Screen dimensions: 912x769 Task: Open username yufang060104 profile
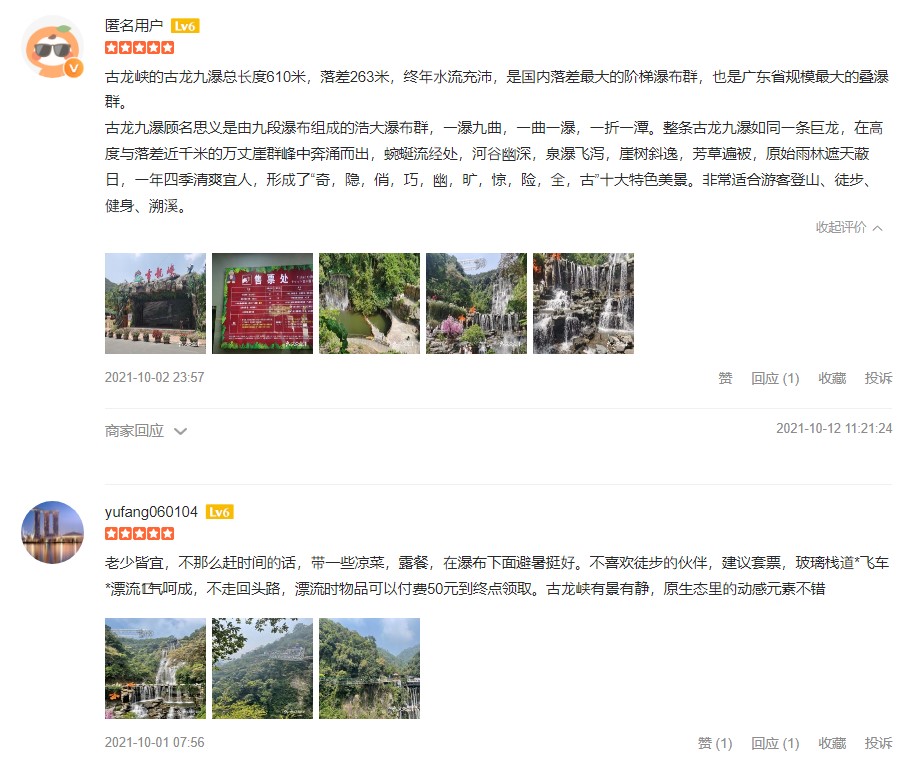pos(151,512)
